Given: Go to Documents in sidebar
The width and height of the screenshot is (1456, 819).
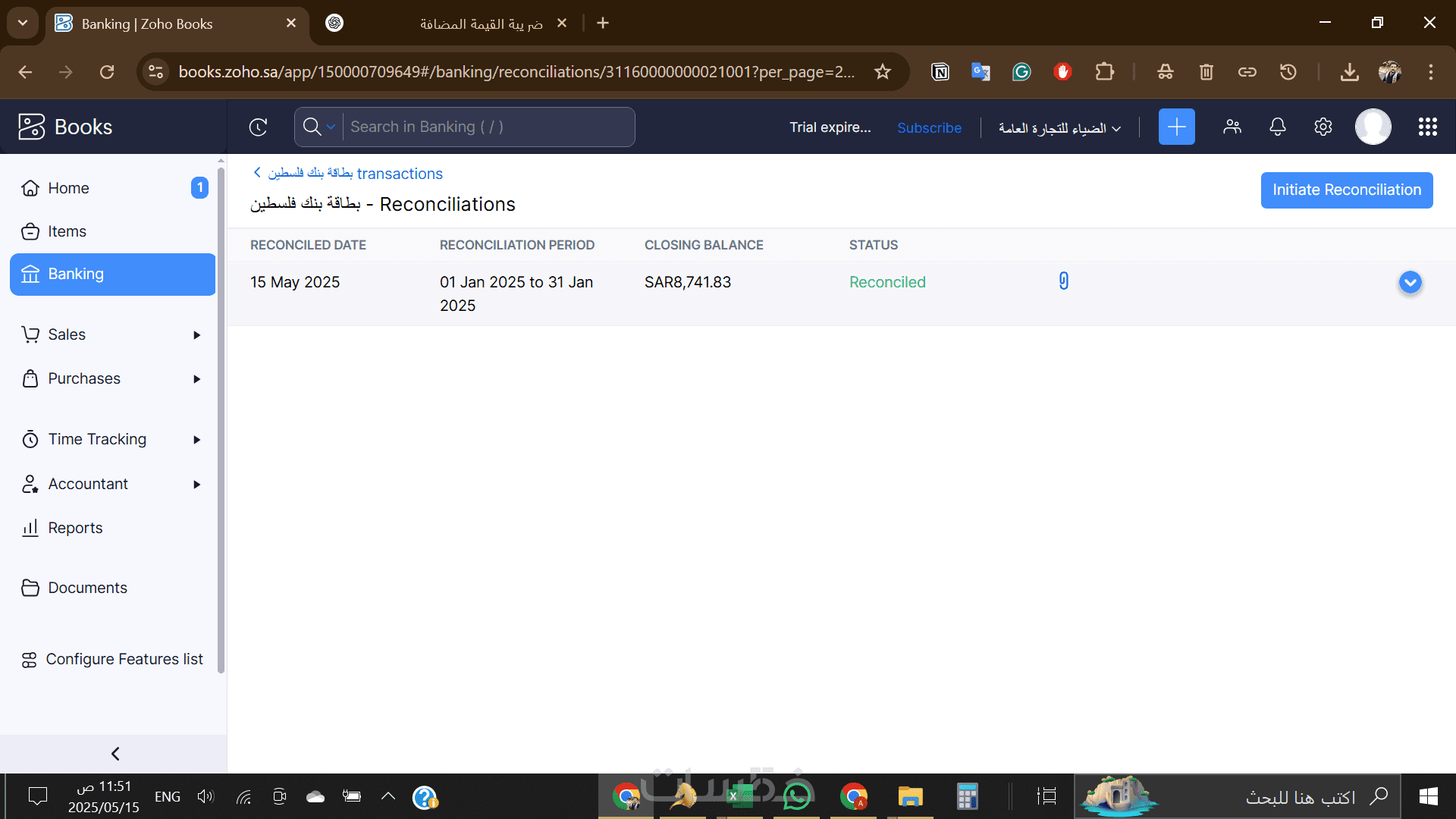Looking at the screenshot, I should [87, 588].
